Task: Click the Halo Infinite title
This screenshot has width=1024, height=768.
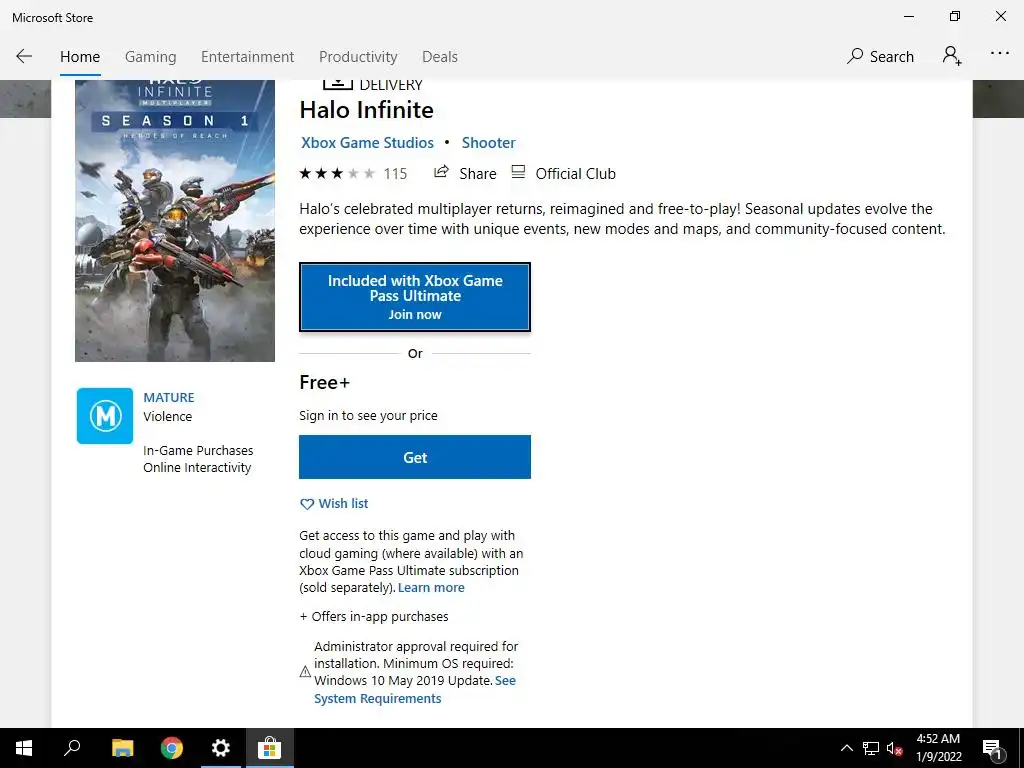Action: pos(366,110)
